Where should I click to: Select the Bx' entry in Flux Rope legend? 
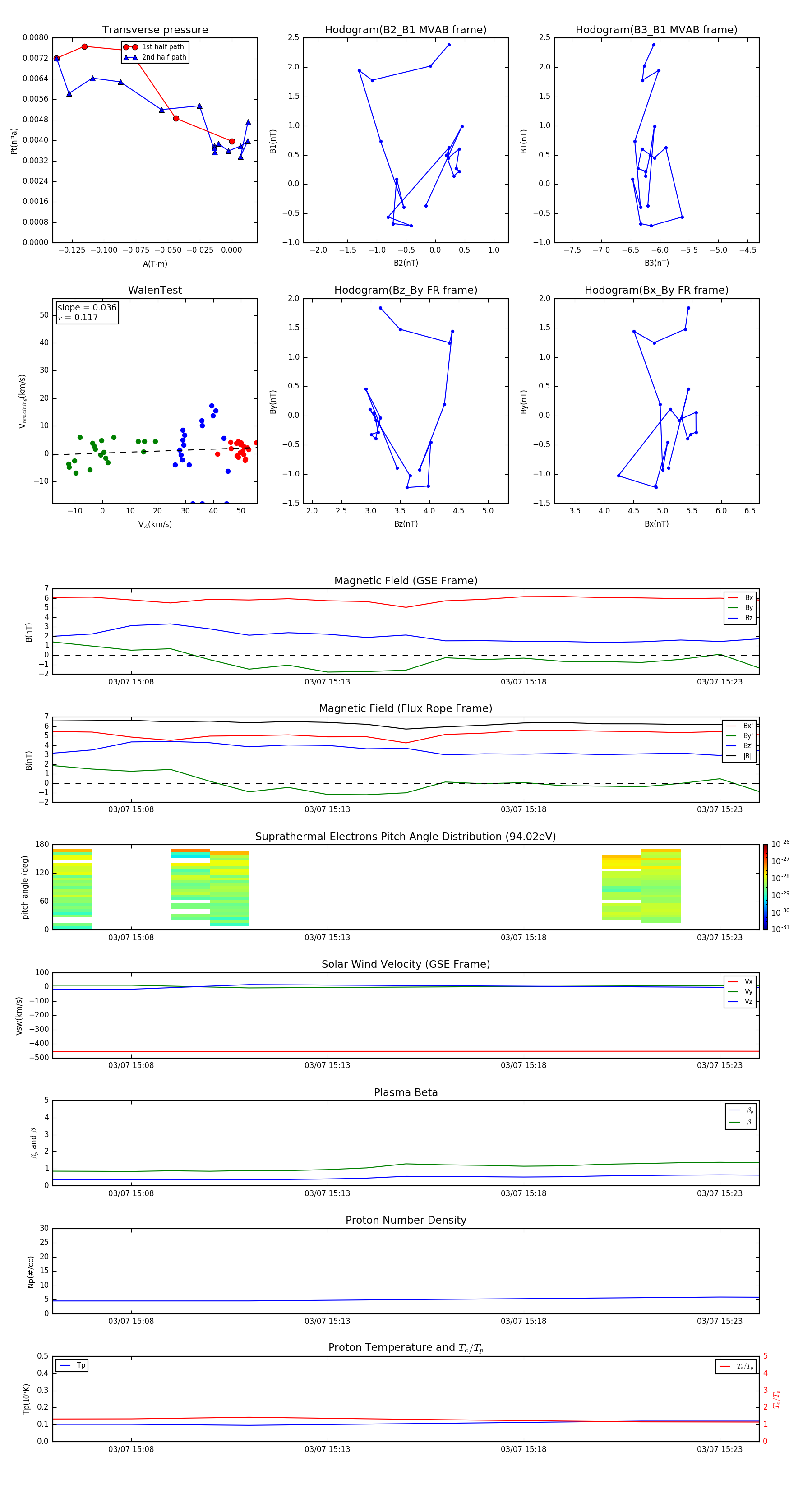coord(740,726)
